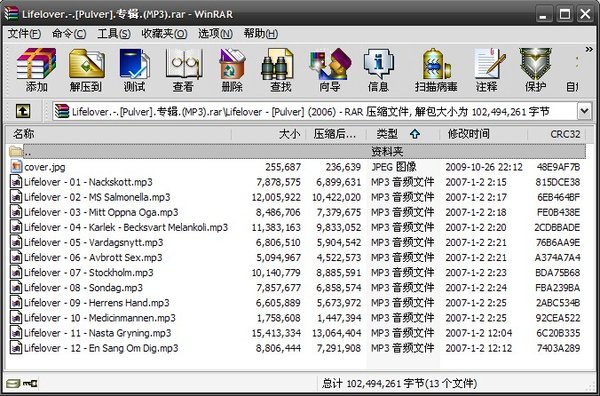Select 04 - Karlek - Becksvart Melankoli.mp3
The image size is (600, 396).
coord(297,227)
